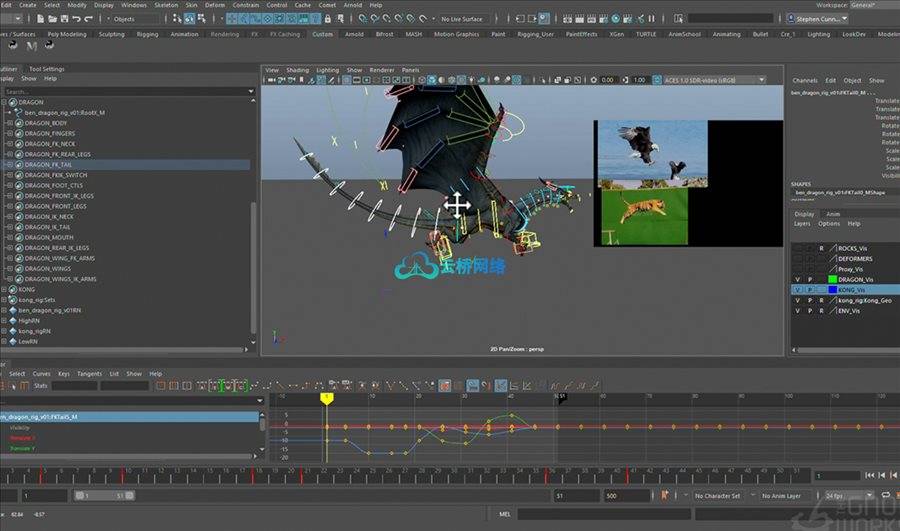Toggle wireframe shading icon in viewport toolbar
The width and height of the screenshot is (900, 531).
(422, 80)
